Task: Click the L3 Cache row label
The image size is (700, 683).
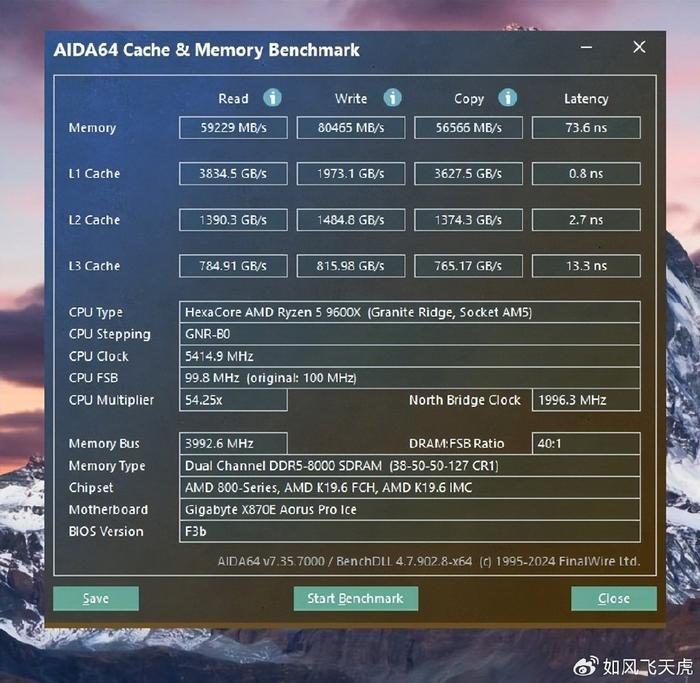Action: coord(94,266)
